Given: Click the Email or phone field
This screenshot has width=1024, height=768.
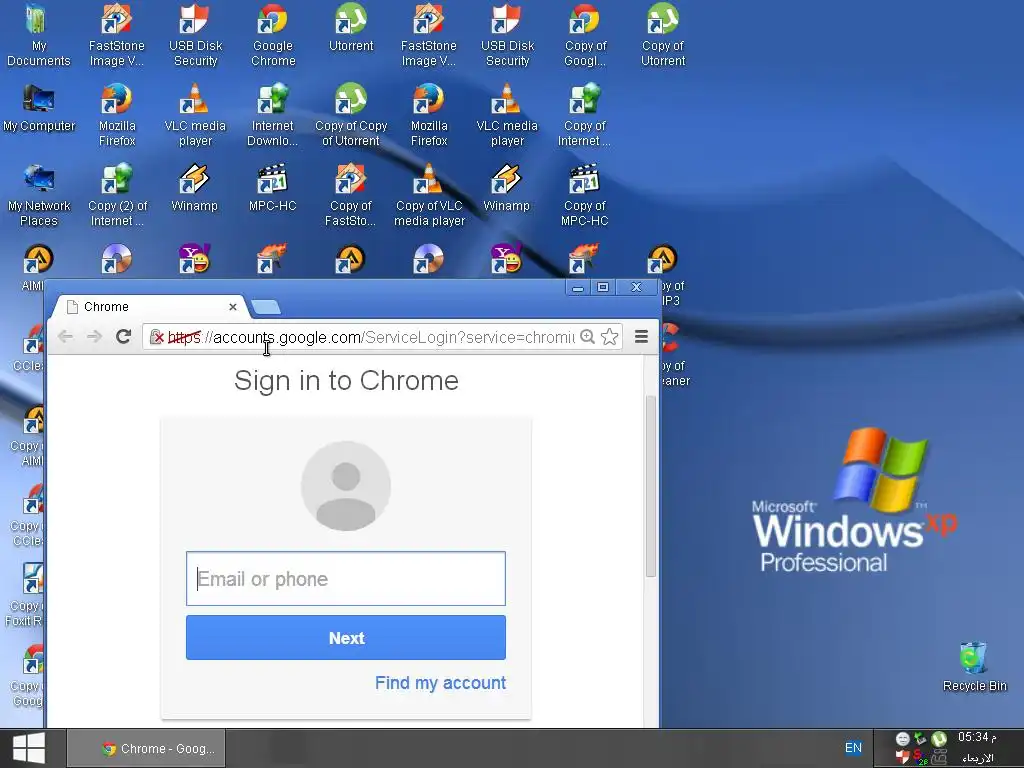Looking at the screenshot, I should click(x=345, y=579).
